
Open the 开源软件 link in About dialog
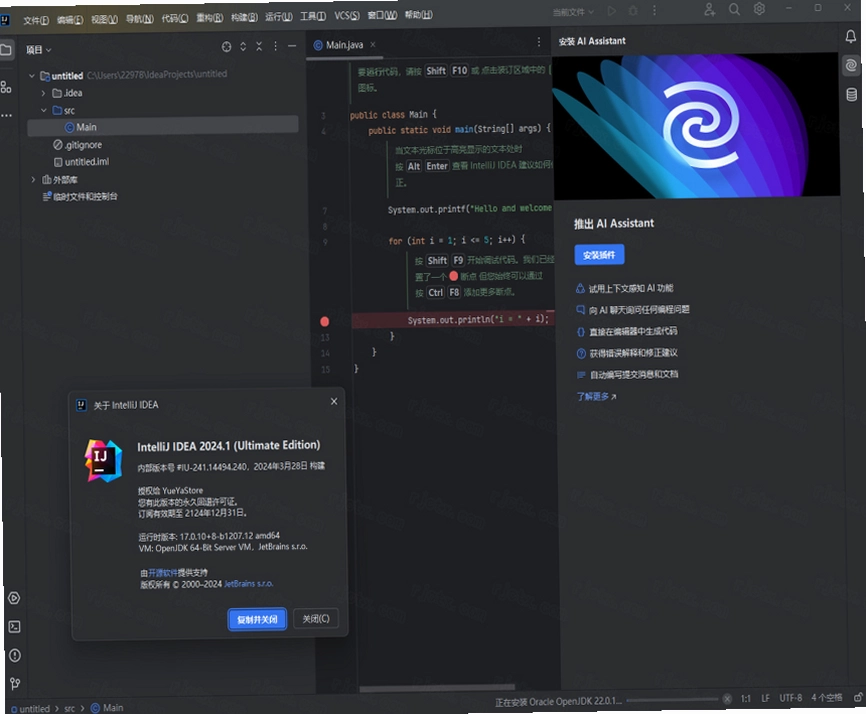pos(163,573)
